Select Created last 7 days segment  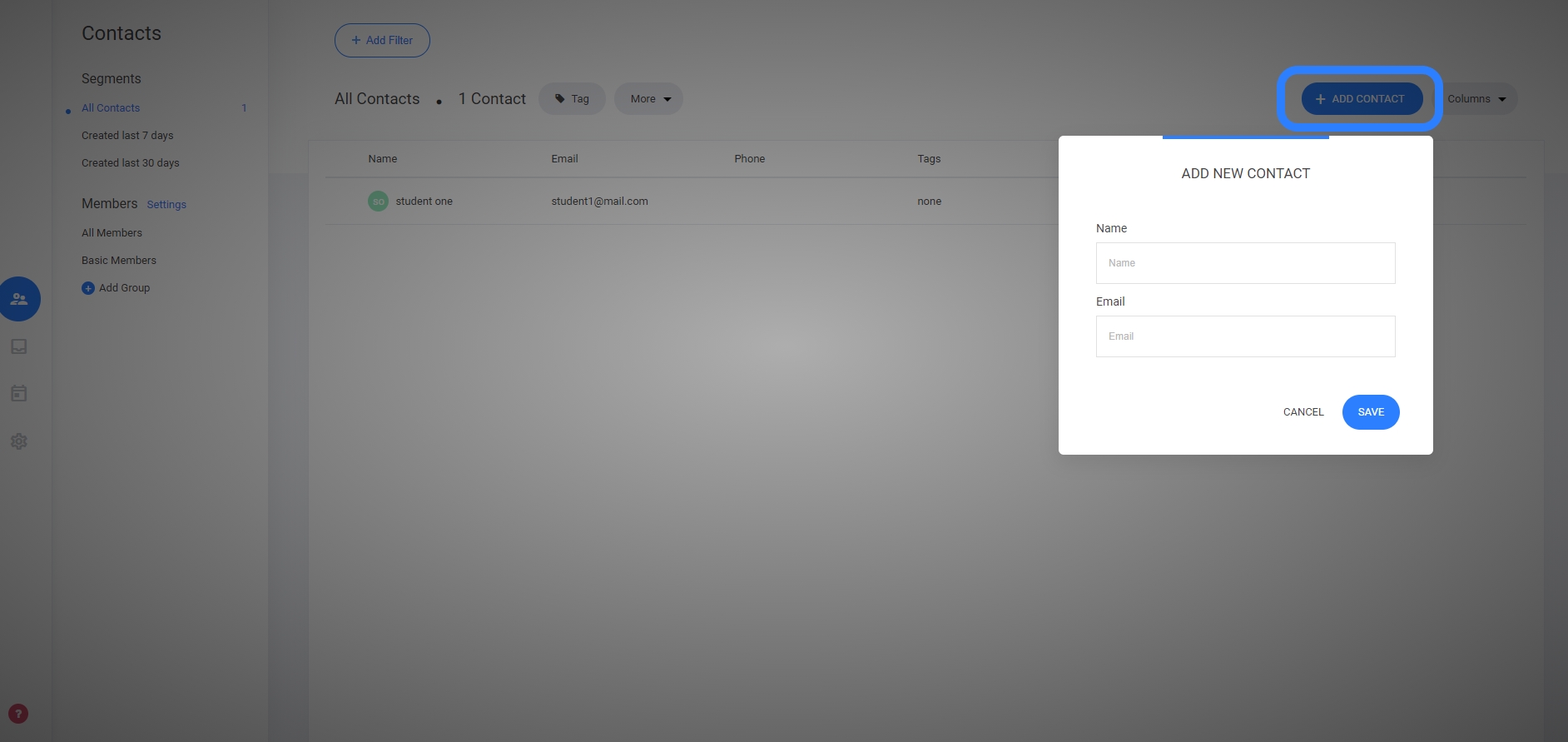click(x=127, y=136)
